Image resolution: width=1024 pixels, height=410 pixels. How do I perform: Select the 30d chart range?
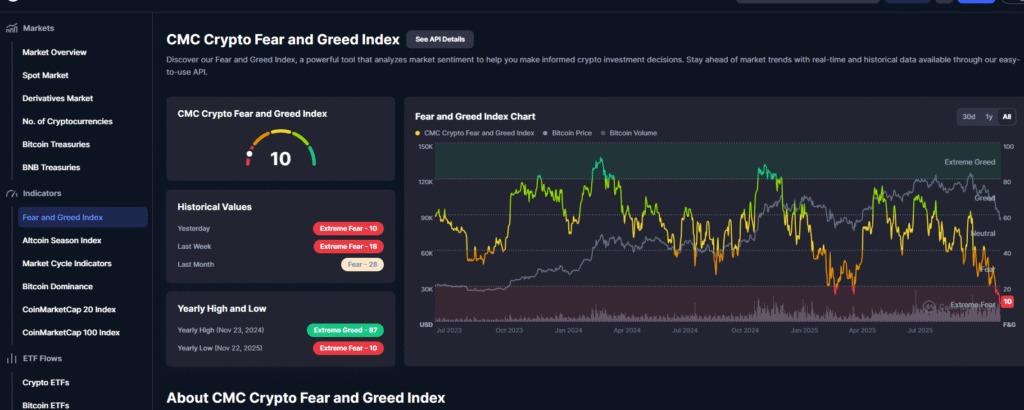point(968,117)
